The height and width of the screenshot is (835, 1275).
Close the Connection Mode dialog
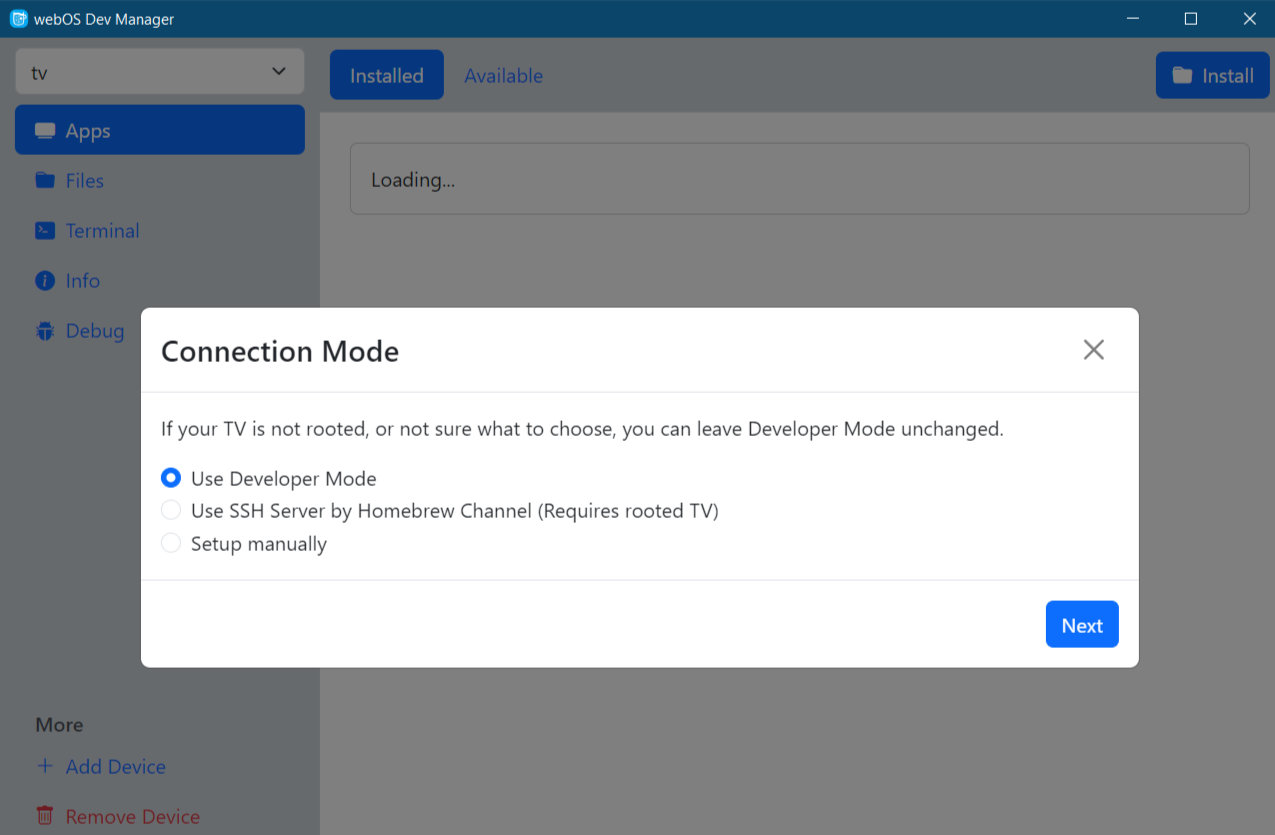(1093, 350)
